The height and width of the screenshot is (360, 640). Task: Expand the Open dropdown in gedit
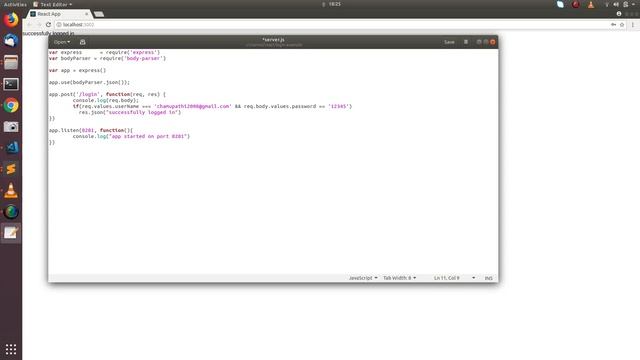[62, 42]
